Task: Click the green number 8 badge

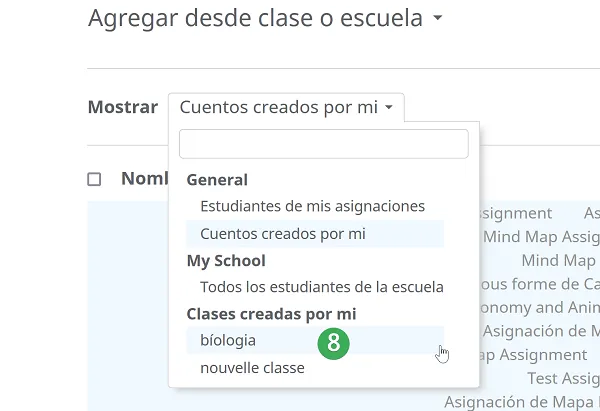Action: [x=334, y=343]
